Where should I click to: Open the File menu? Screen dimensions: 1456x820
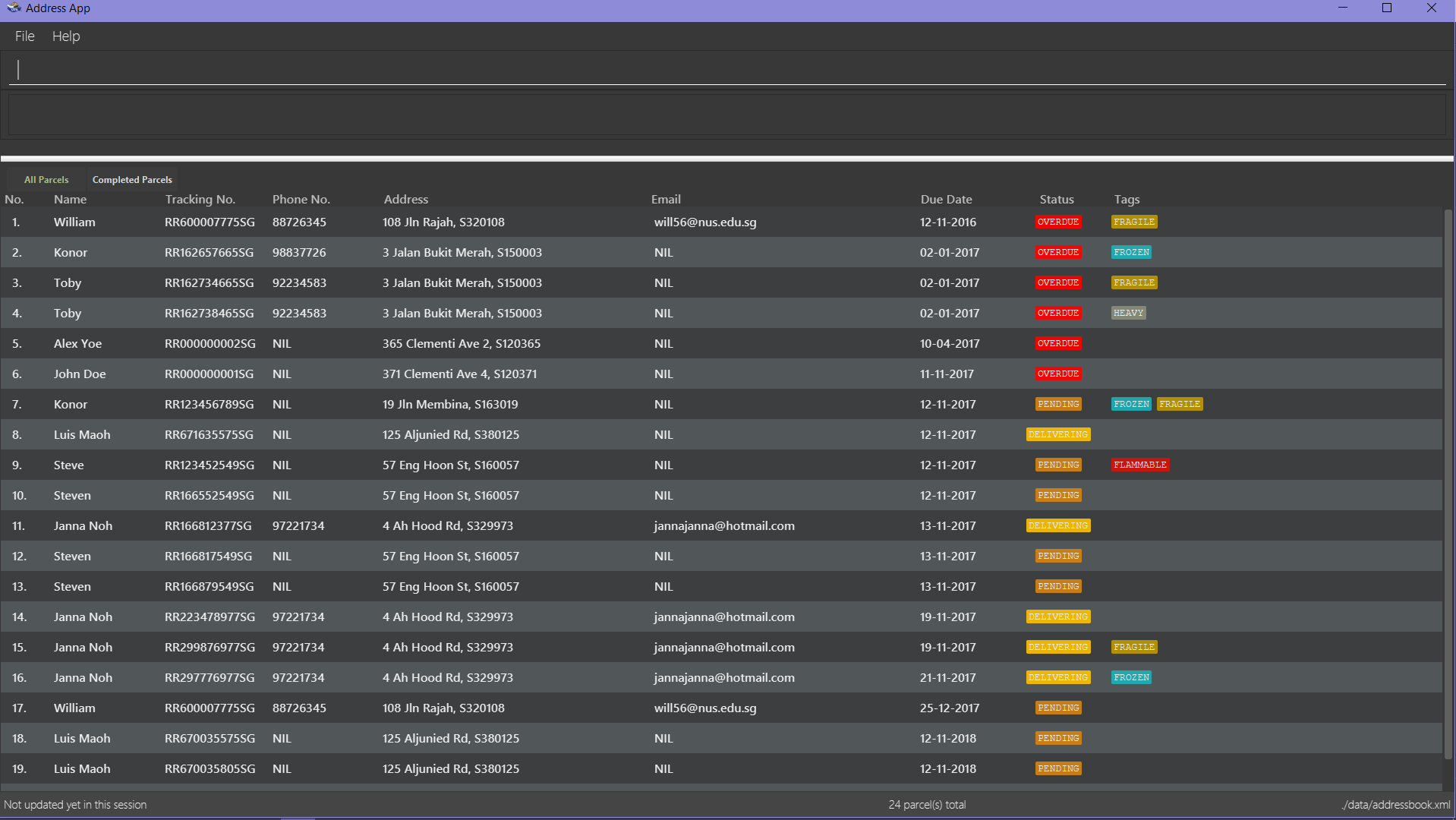tap(25, 36)
